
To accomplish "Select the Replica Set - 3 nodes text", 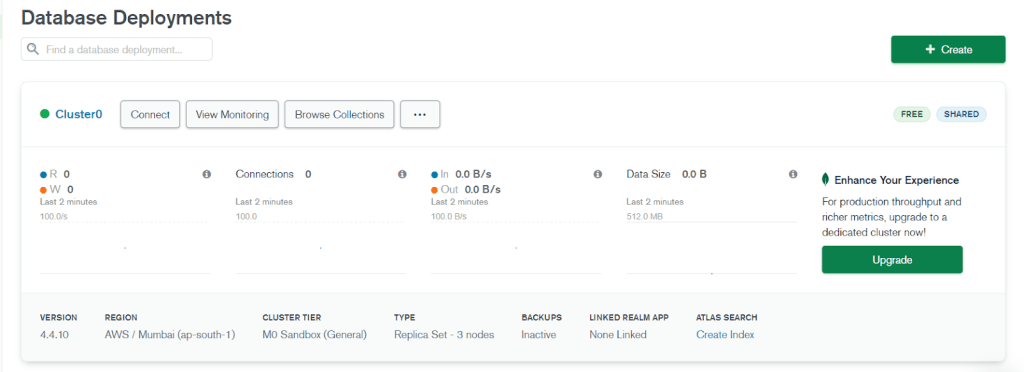I will click(x=444, y=335).
